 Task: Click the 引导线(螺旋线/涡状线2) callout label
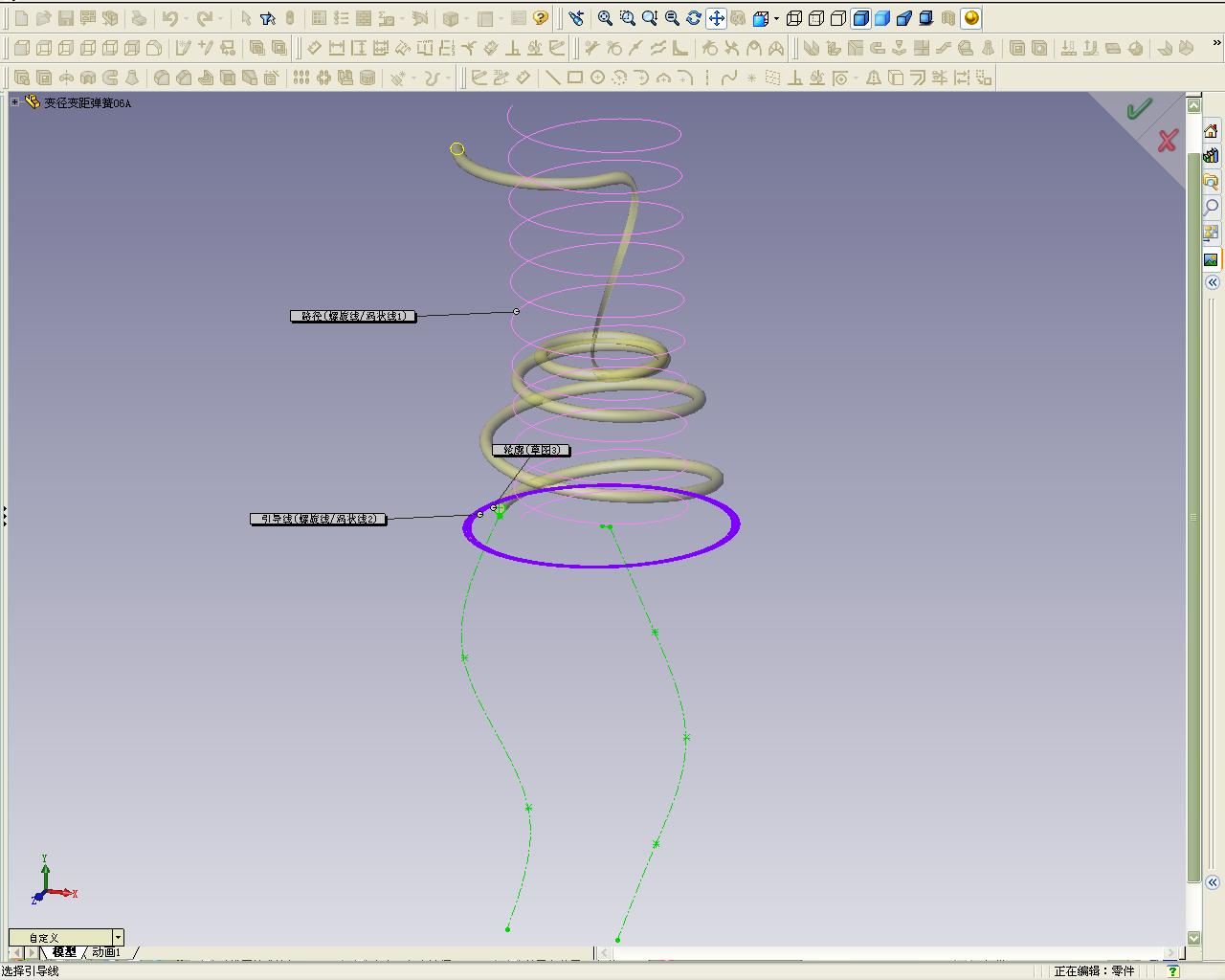319,519
